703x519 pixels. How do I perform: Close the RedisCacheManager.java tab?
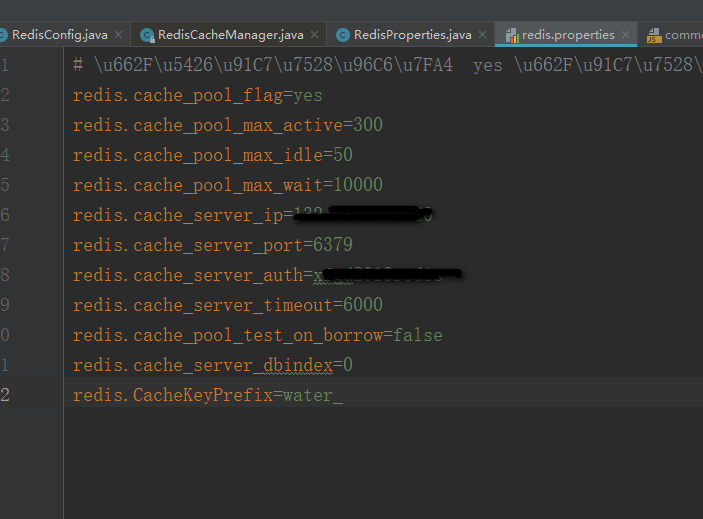pyautogui.click(x=315, y=35)
